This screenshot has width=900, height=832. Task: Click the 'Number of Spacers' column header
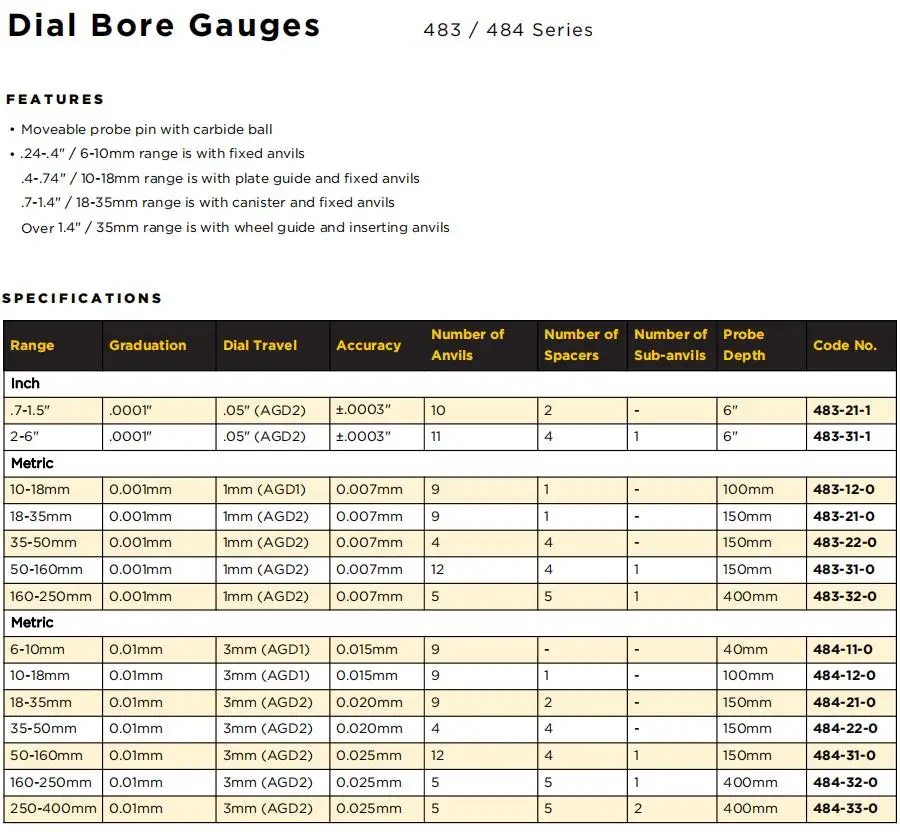coord(581,345)
